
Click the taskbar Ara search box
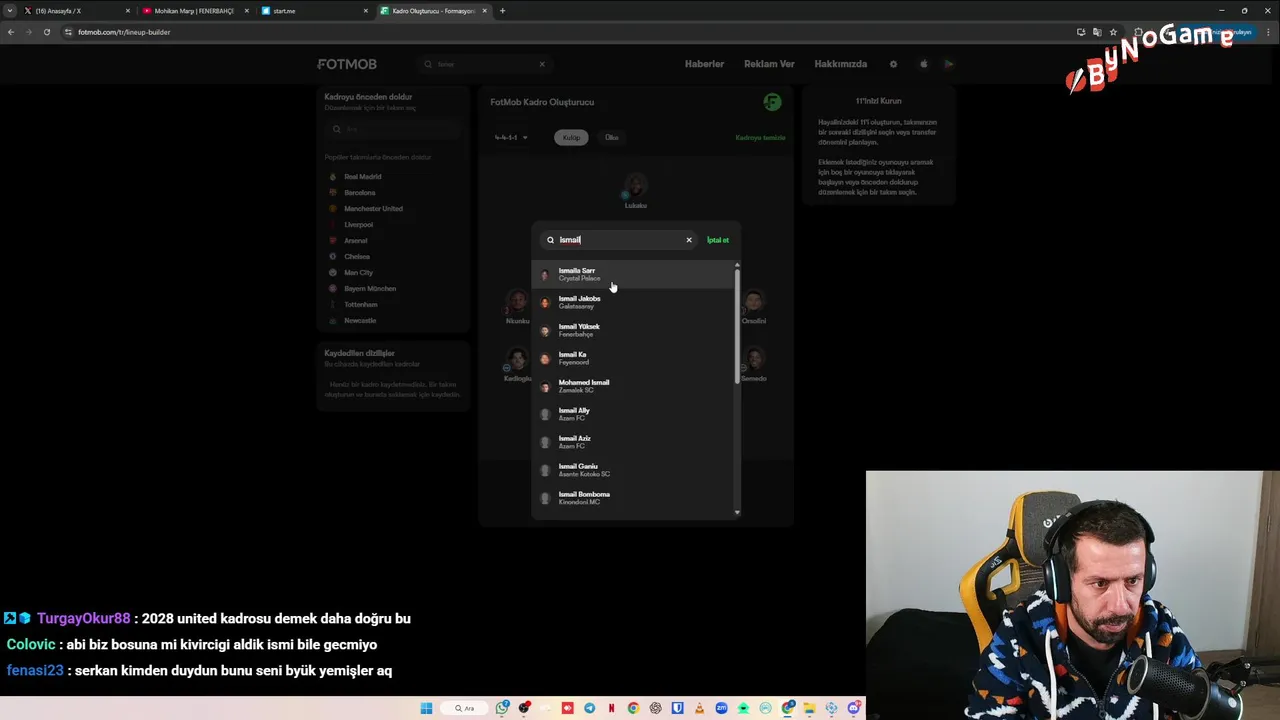pyautogui.click(x=466, y=708)
